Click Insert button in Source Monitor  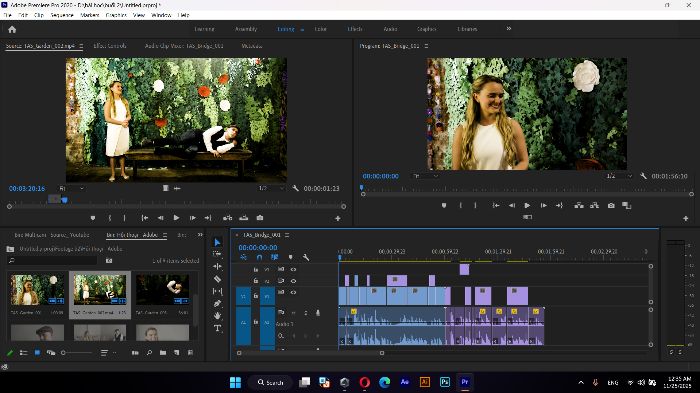coord(227,218)
